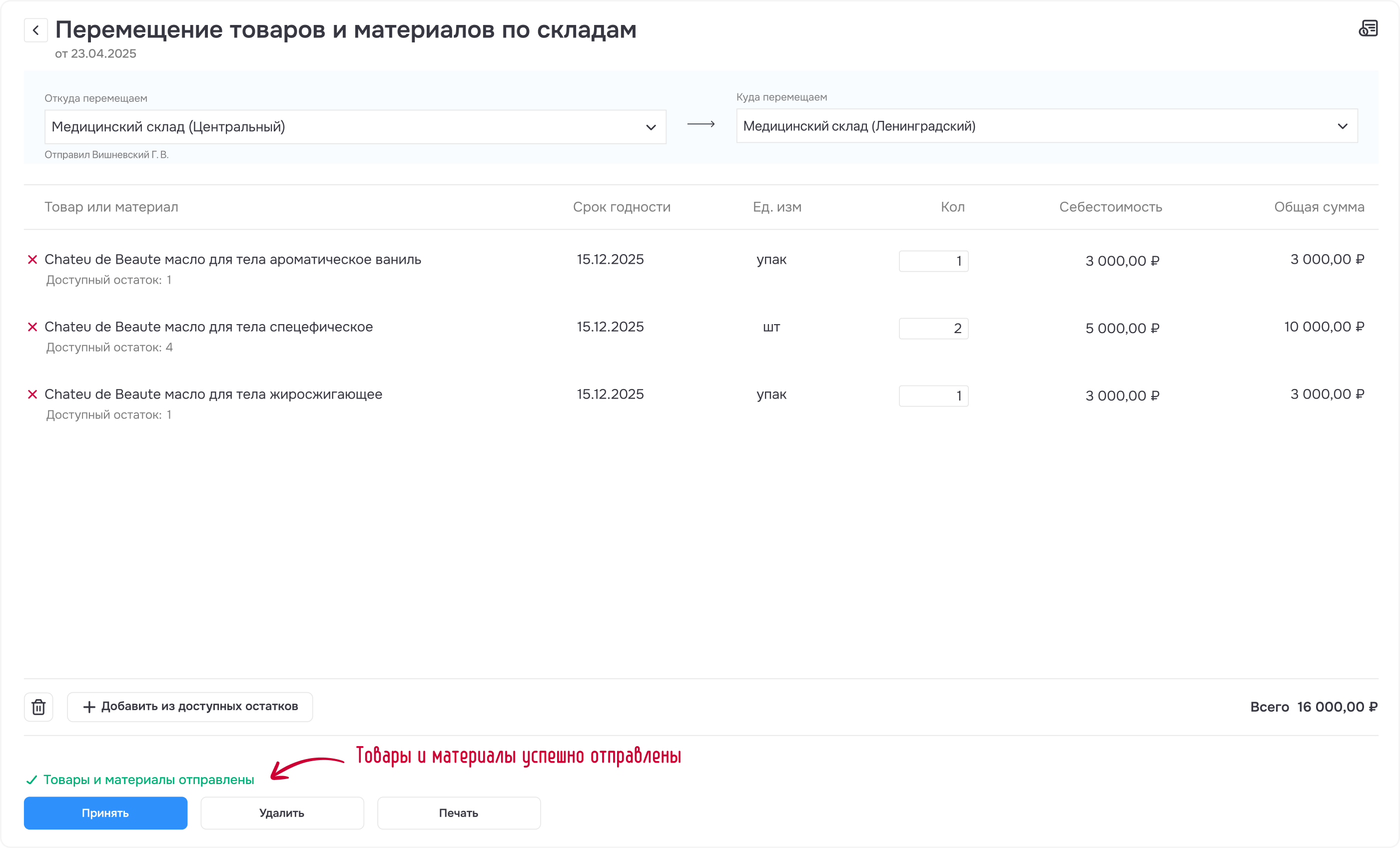
Task: Click the Добавить из доступных остатков button
Action: (190, 707)
